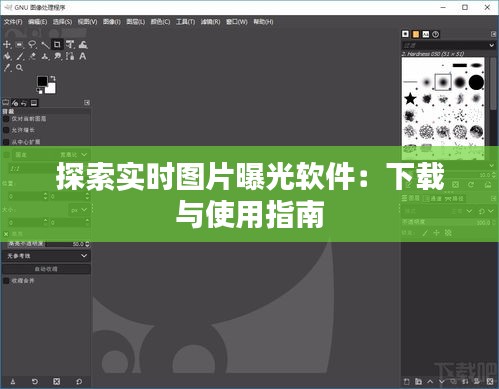Open the 编辑(E) menu
The image size is (499, 389).
pyautogui.click(x=38, y=22)
